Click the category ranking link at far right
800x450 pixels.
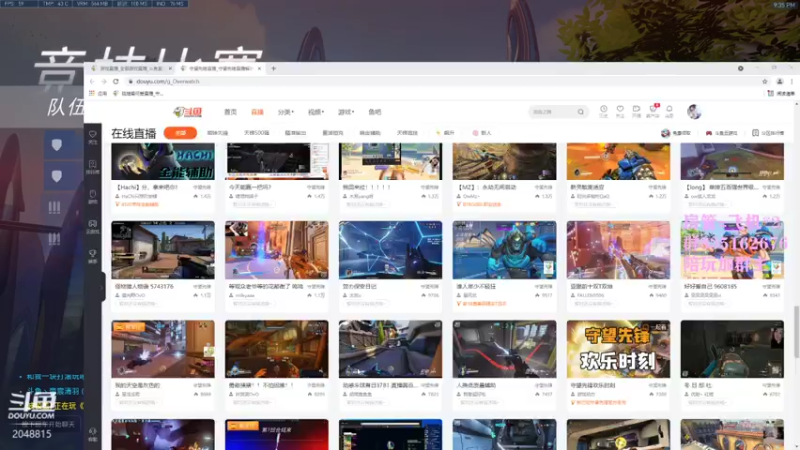pyautogui.click(x=768, y=133)
